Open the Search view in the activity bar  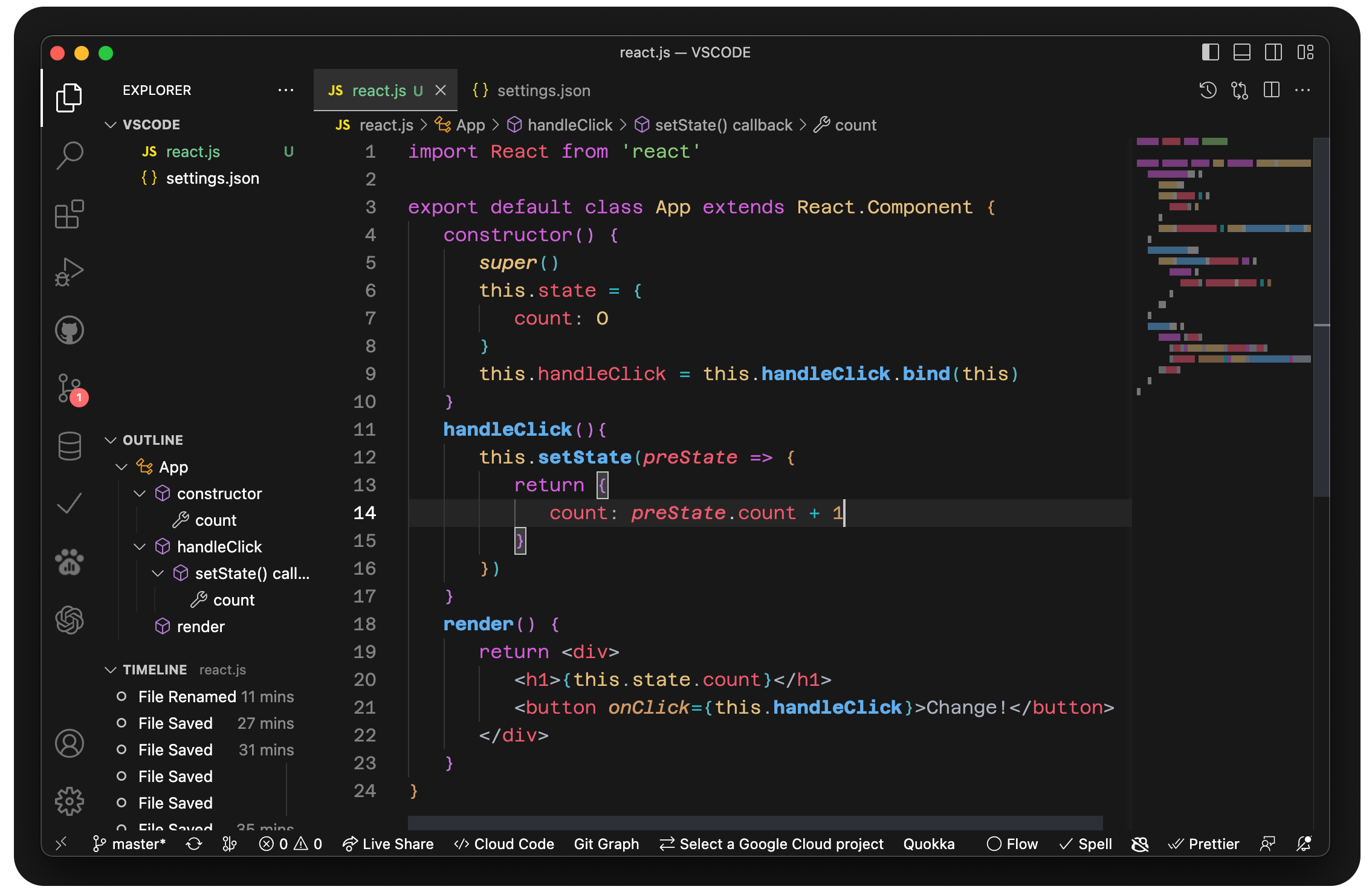(69, 155)
